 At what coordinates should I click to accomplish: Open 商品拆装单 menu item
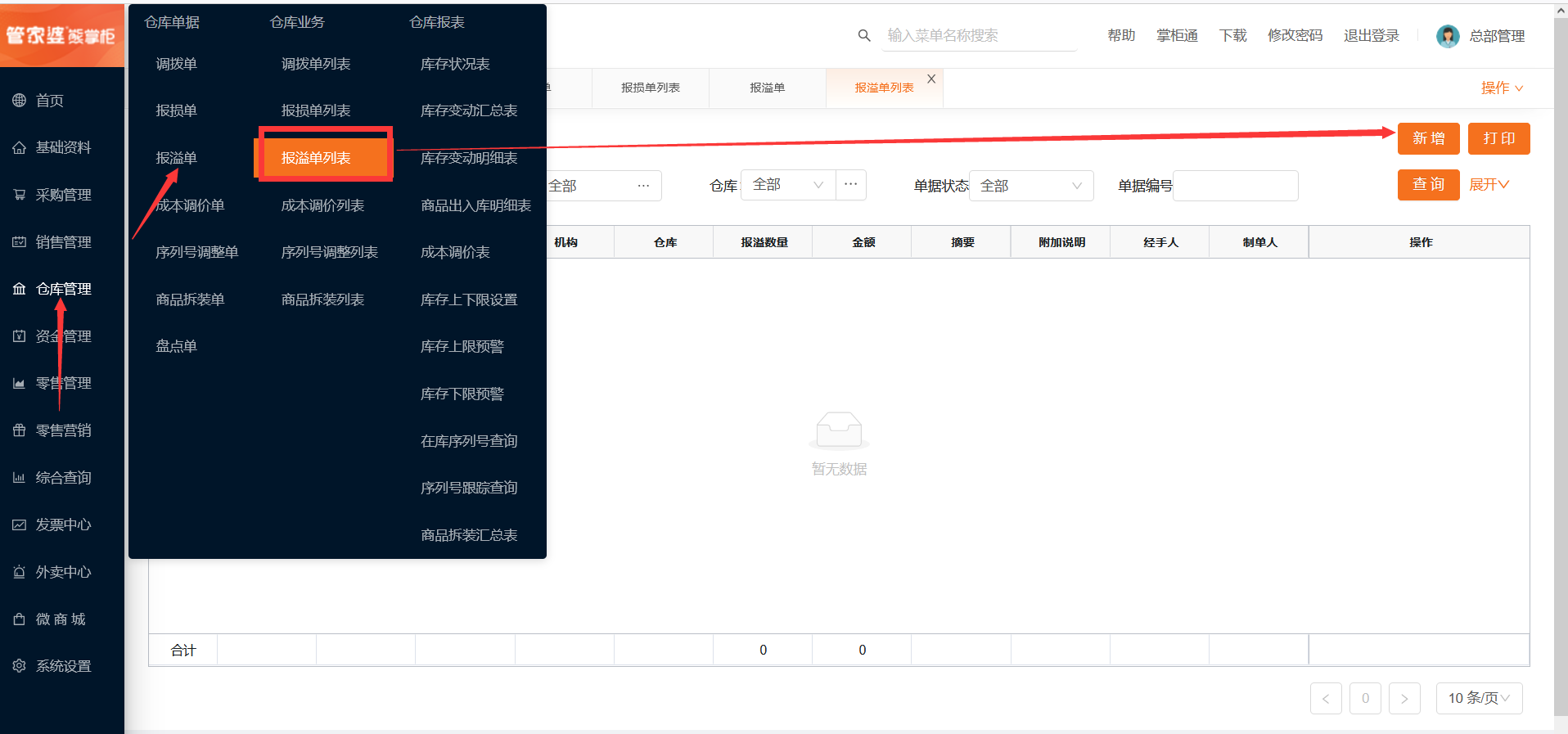(x=191, y=299)
